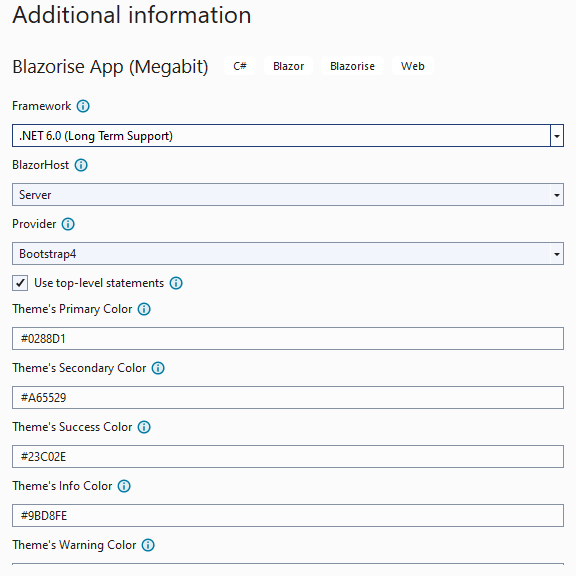Click the Theme's Secondary Color info icon
Screen dimensions: 576x576
158,368
